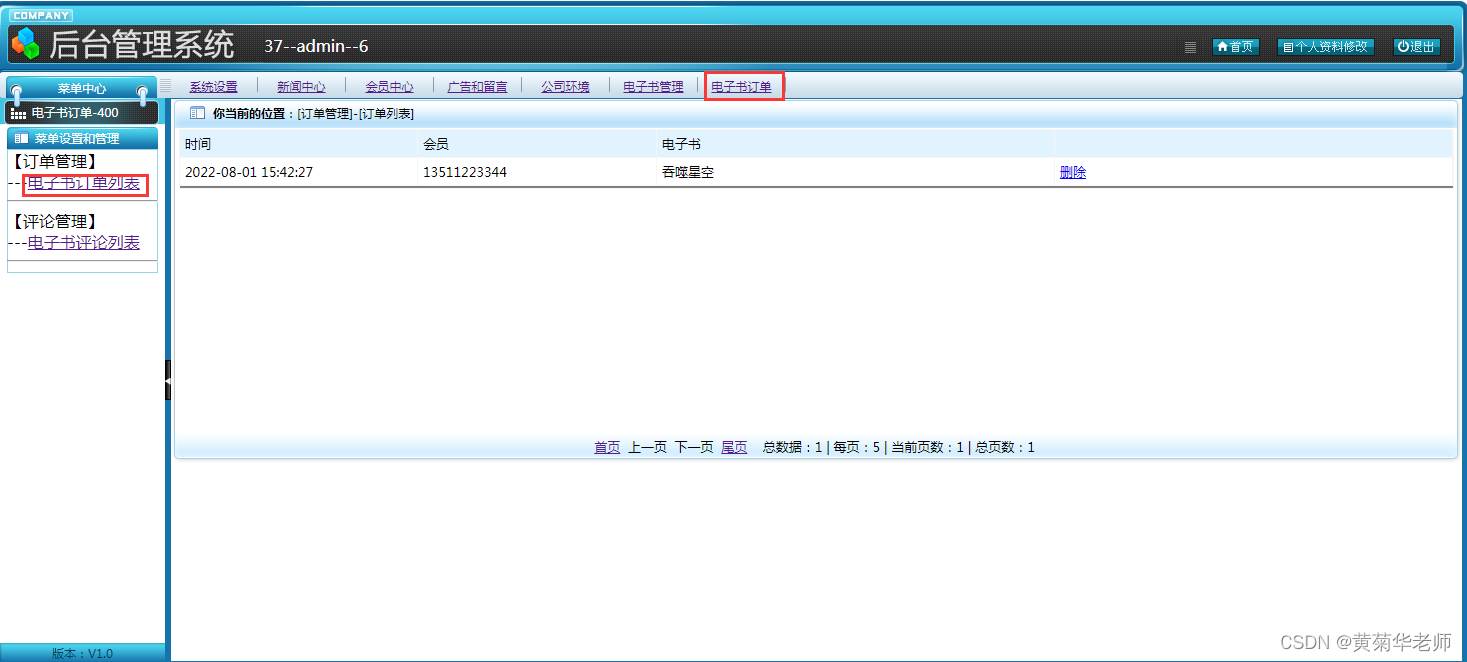1467x662 pixels.
Task: Click the home icon in the 首页 button
Action: point(1222,46)
